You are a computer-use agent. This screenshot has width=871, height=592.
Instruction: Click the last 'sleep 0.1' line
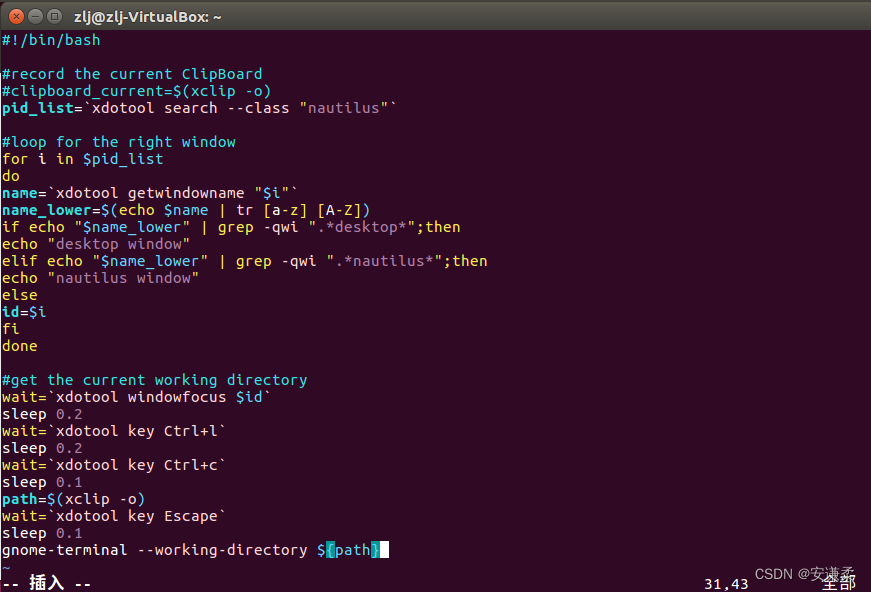42,533
